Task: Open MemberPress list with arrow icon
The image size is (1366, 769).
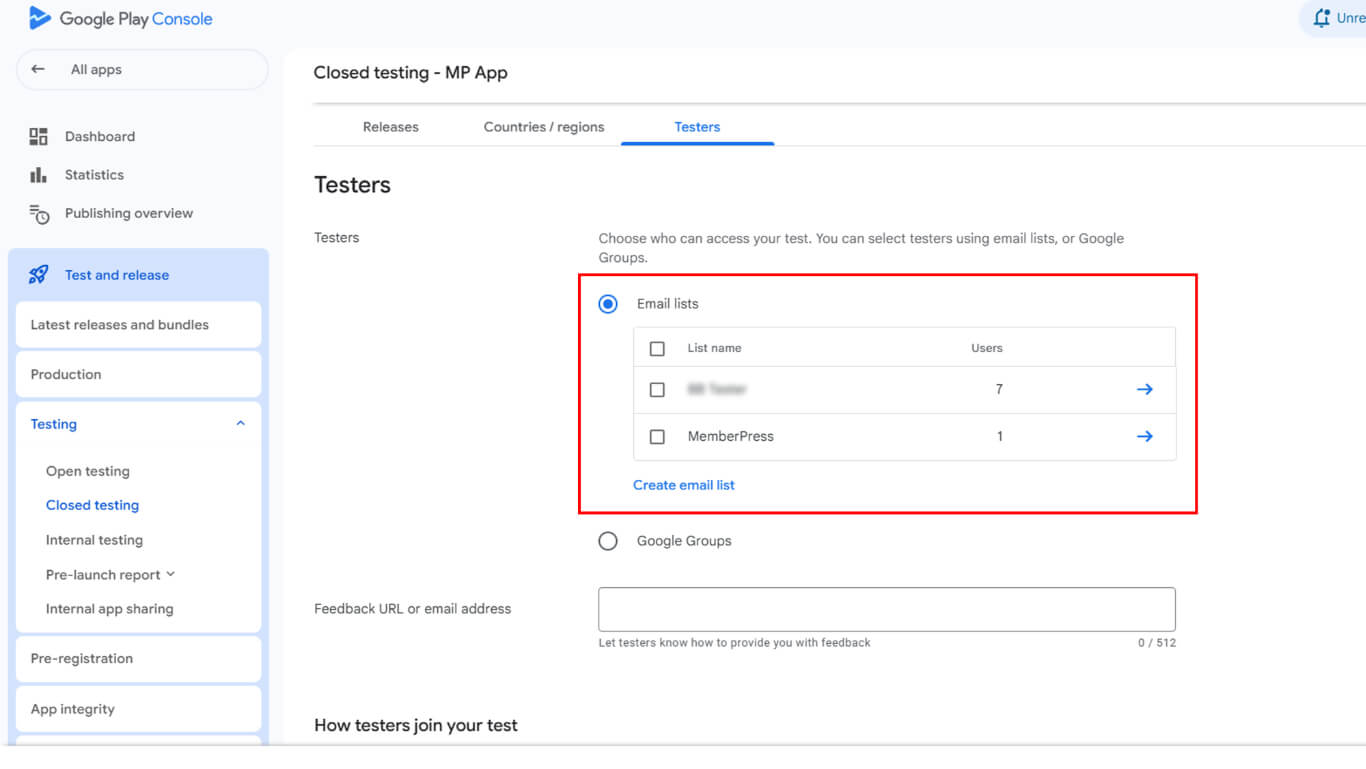Action: (1144, 437)
